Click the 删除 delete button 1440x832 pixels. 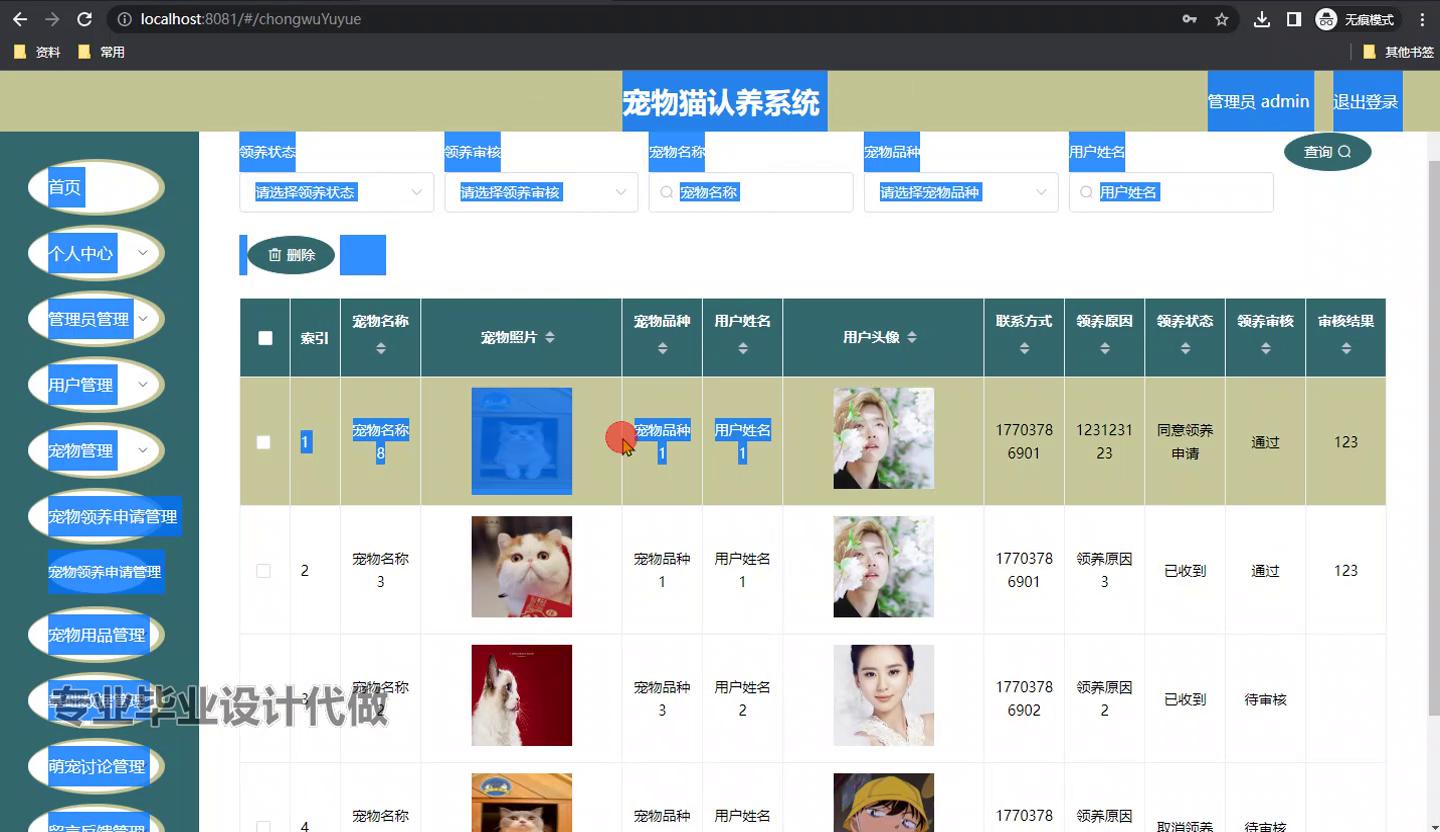coord(291,255)
